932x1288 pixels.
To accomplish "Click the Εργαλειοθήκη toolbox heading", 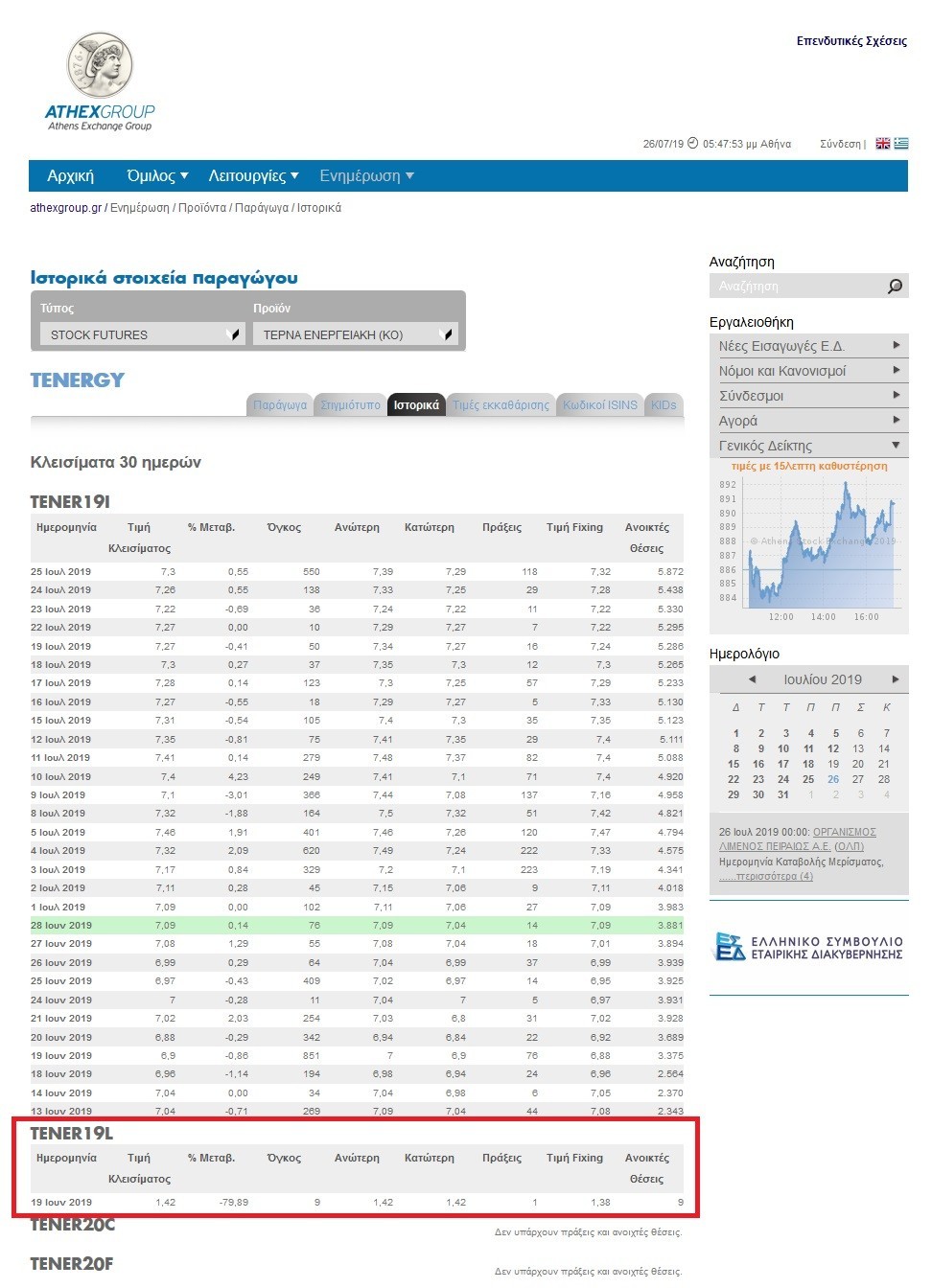I will click(x=752, y=322).
